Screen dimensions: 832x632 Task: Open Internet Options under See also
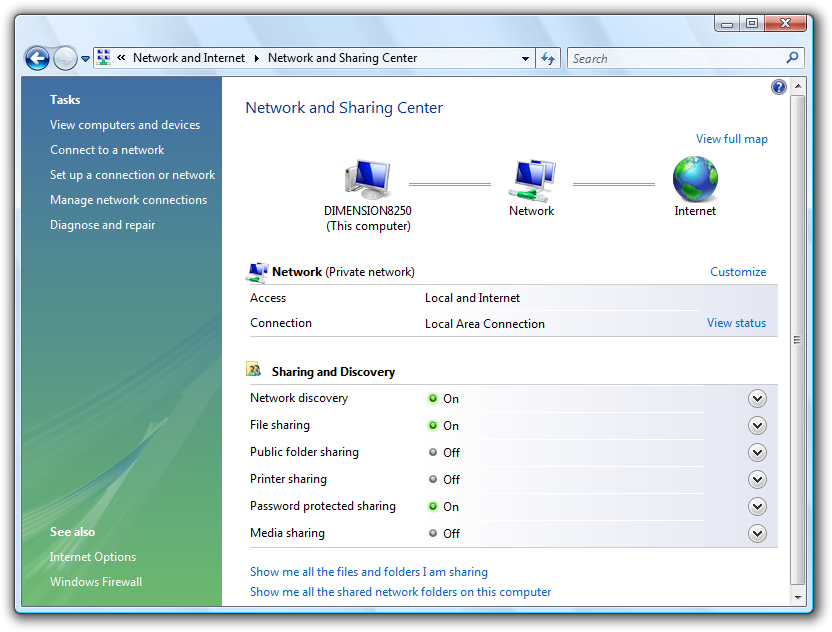[x=93, y=557]
